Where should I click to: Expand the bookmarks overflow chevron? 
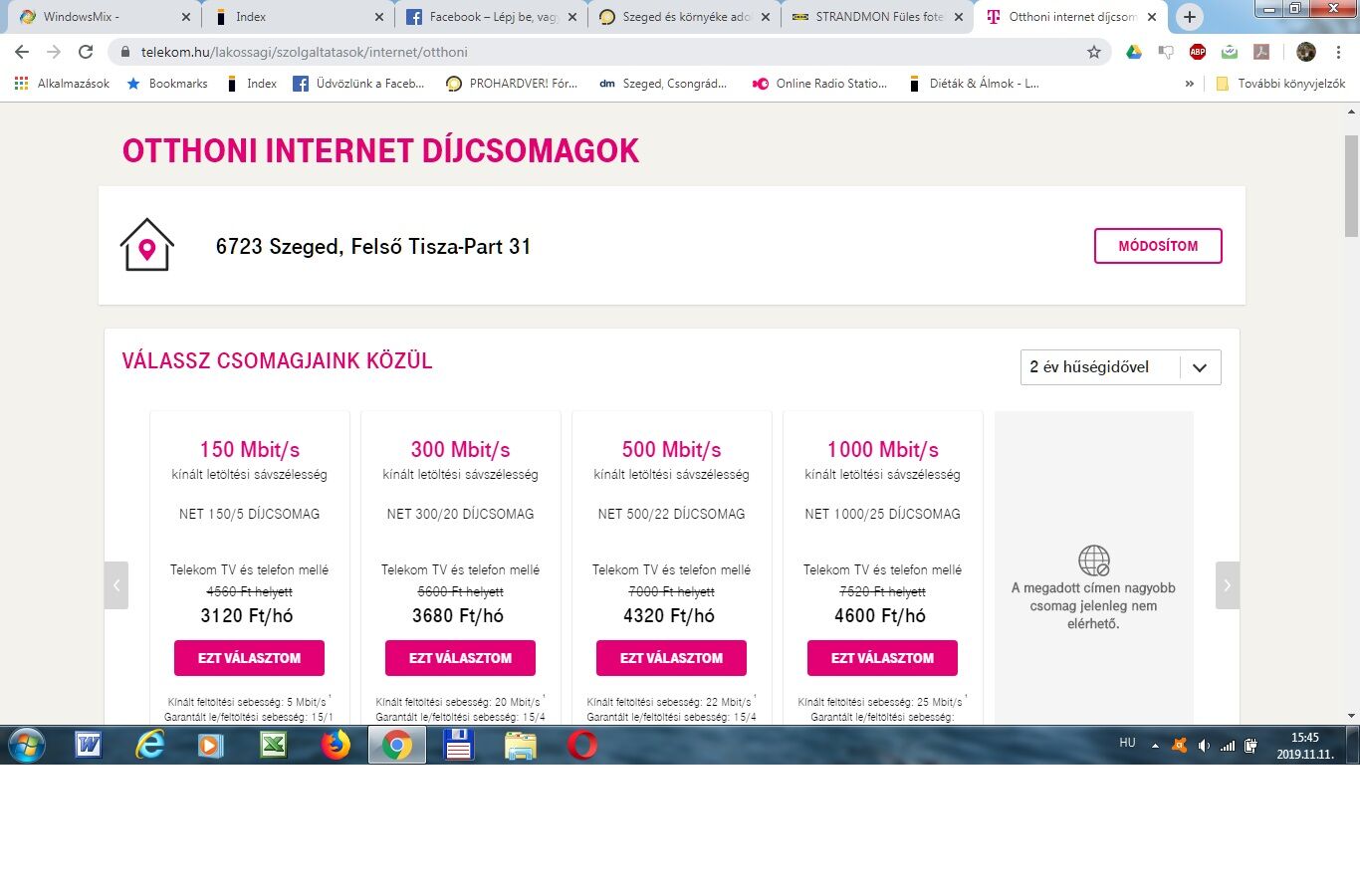click(1189, 84)
